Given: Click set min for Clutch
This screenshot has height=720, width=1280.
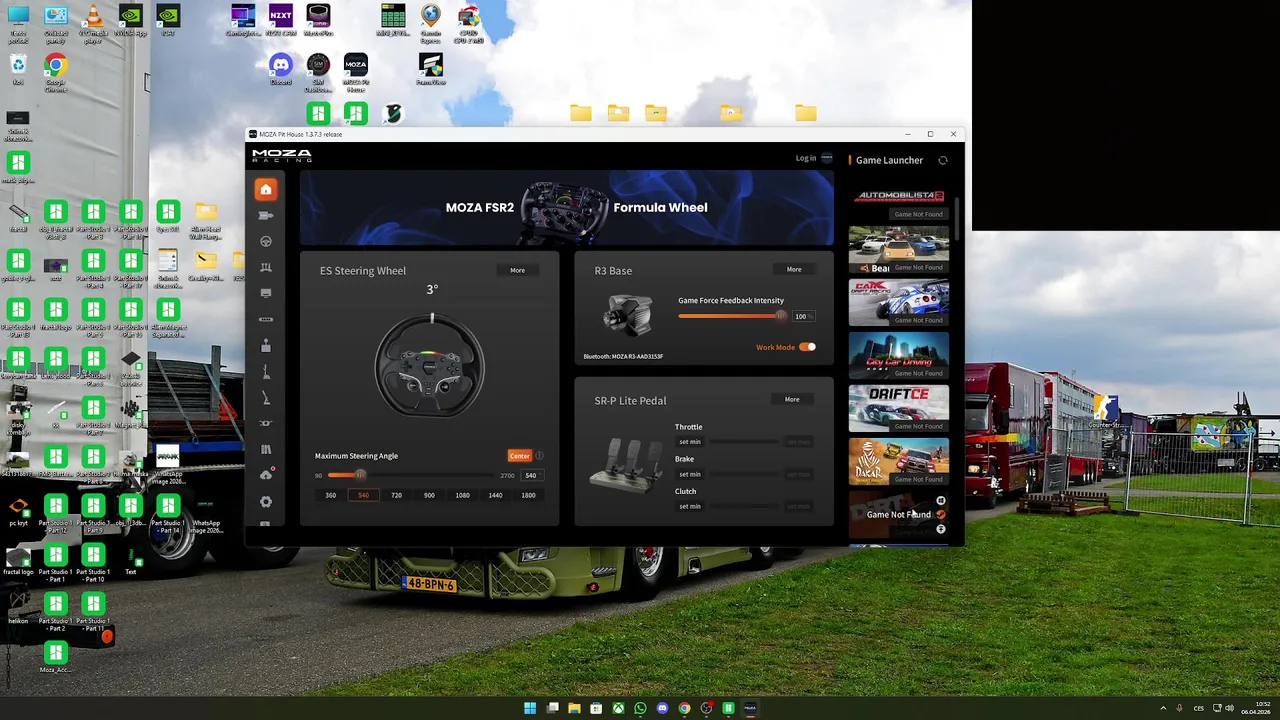Looking at the screenshot, I should coord(690,506).
